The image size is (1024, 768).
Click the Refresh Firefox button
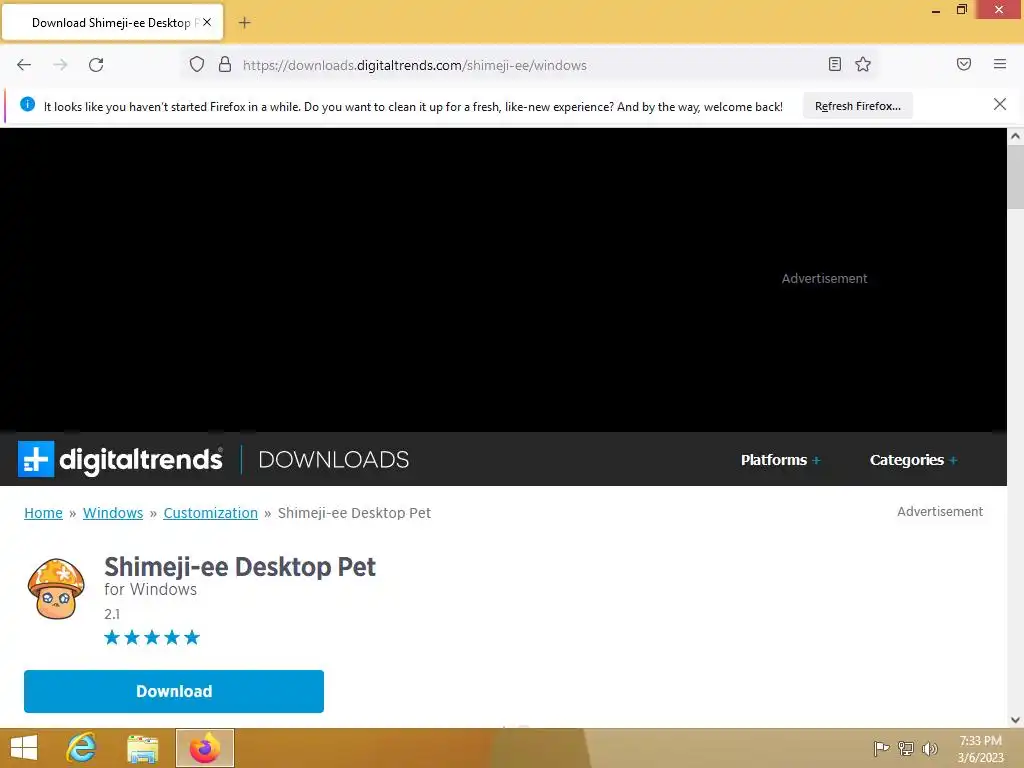[857, 106]
